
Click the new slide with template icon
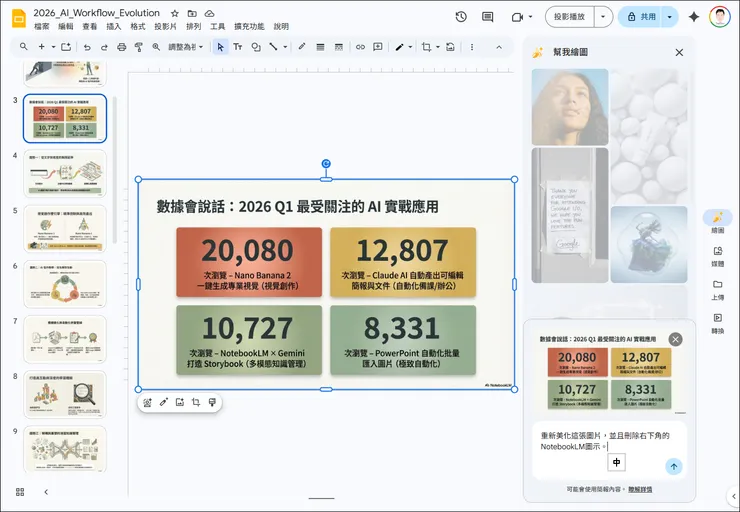[x=66, y=47]
